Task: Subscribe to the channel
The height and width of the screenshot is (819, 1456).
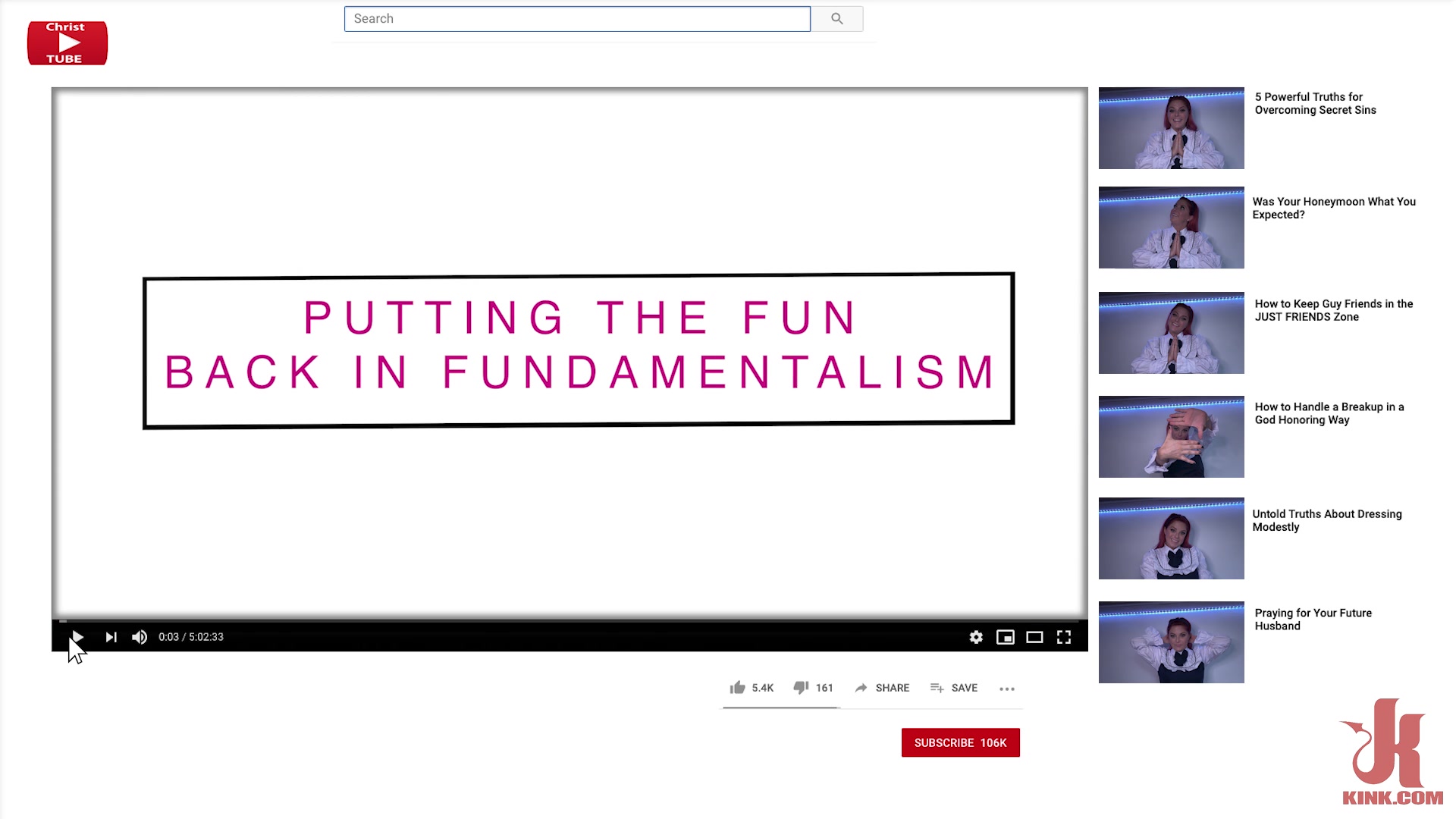Action: [x=960, y=742]
